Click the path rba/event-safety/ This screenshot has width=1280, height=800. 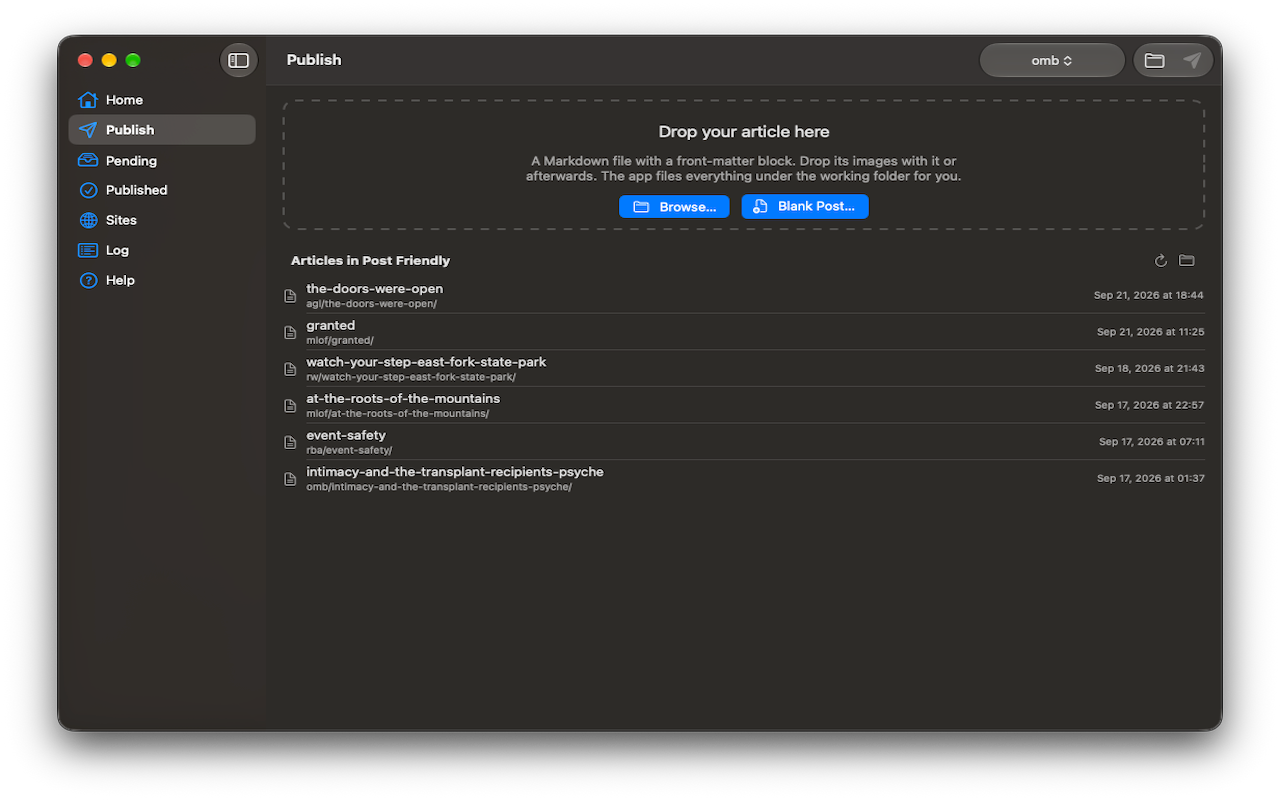tap(349, 450)
